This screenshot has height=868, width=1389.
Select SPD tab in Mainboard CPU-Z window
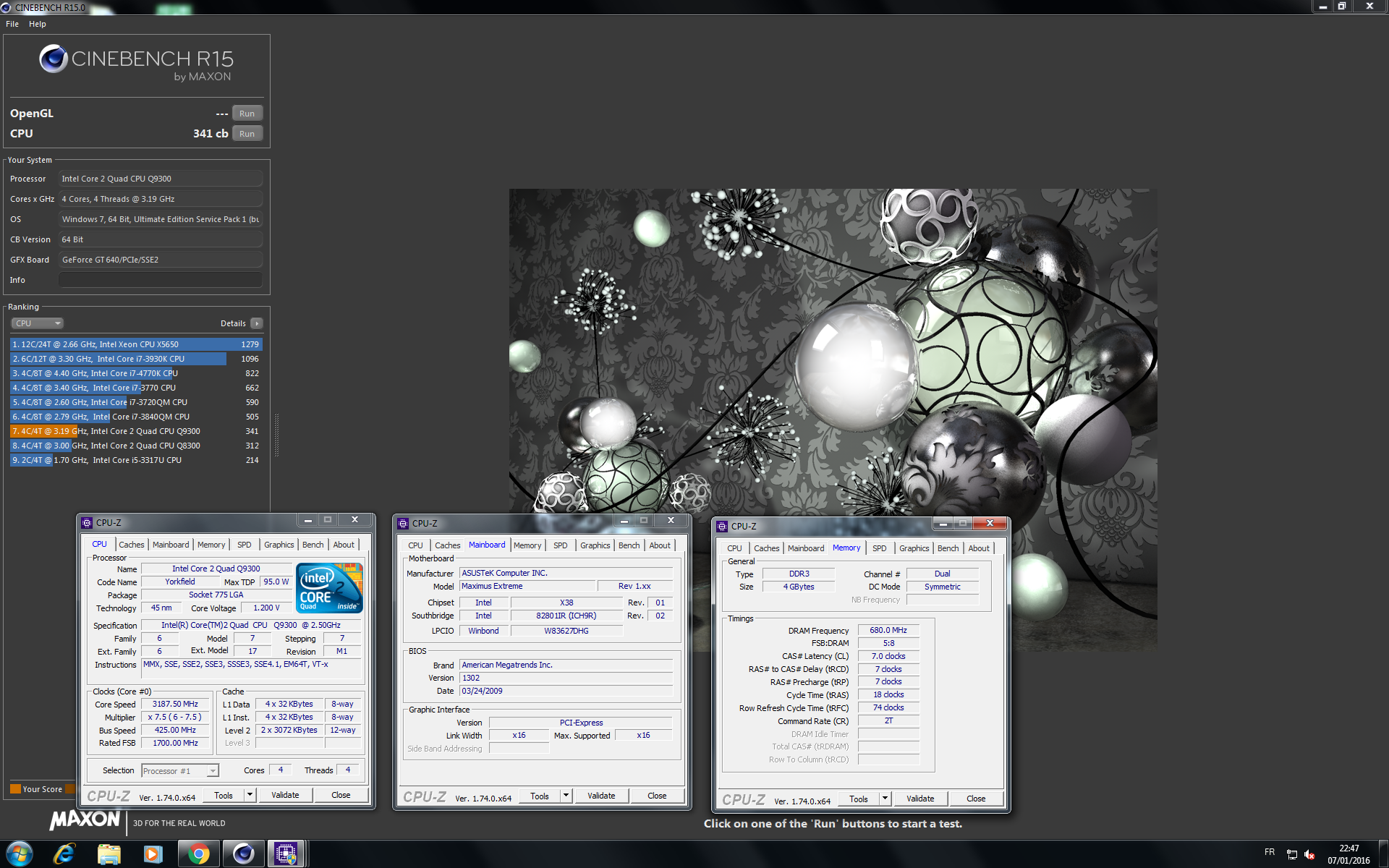point(561,545)
